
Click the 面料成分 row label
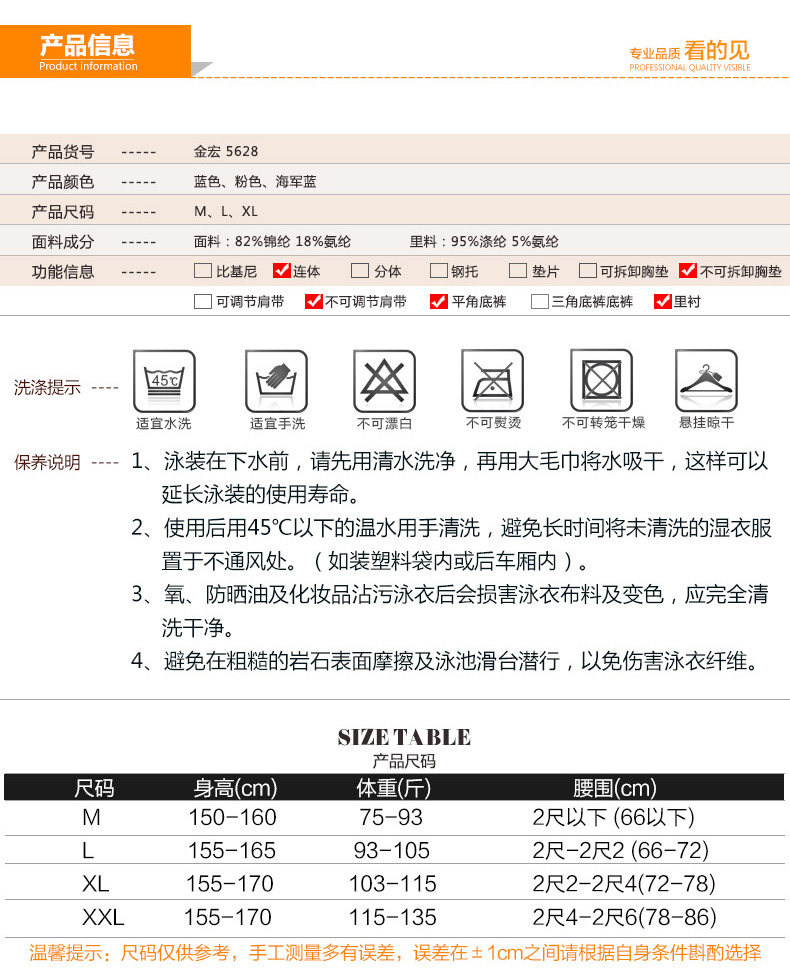coord(62,241)
